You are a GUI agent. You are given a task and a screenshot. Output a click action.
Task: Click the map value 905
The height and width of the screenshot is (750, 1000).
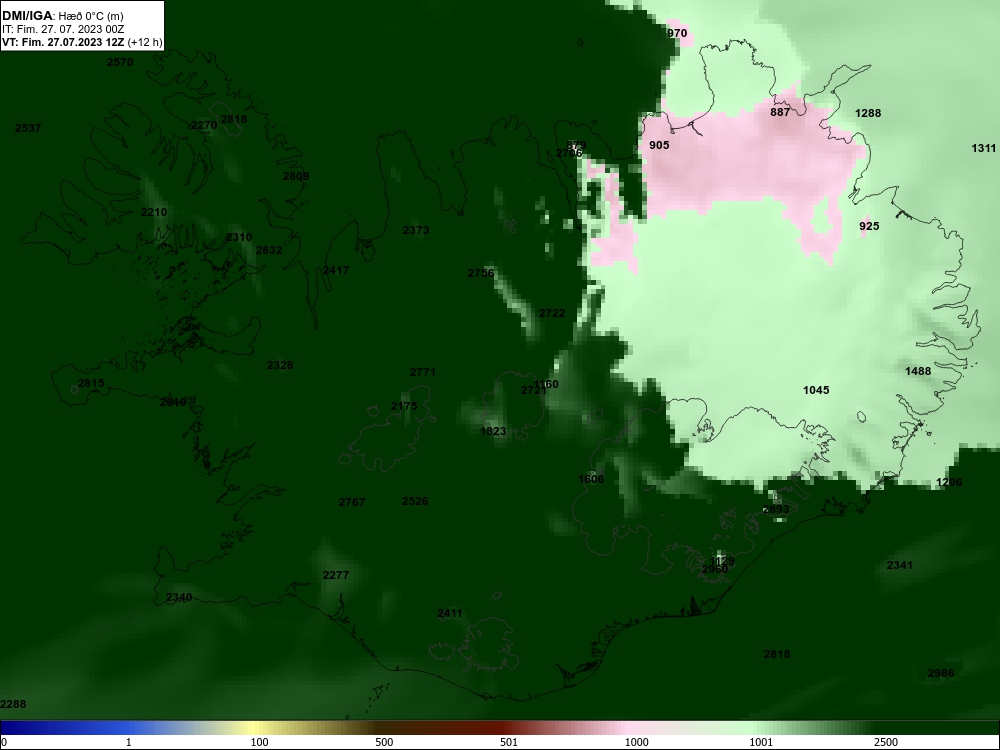pos(659,145)
